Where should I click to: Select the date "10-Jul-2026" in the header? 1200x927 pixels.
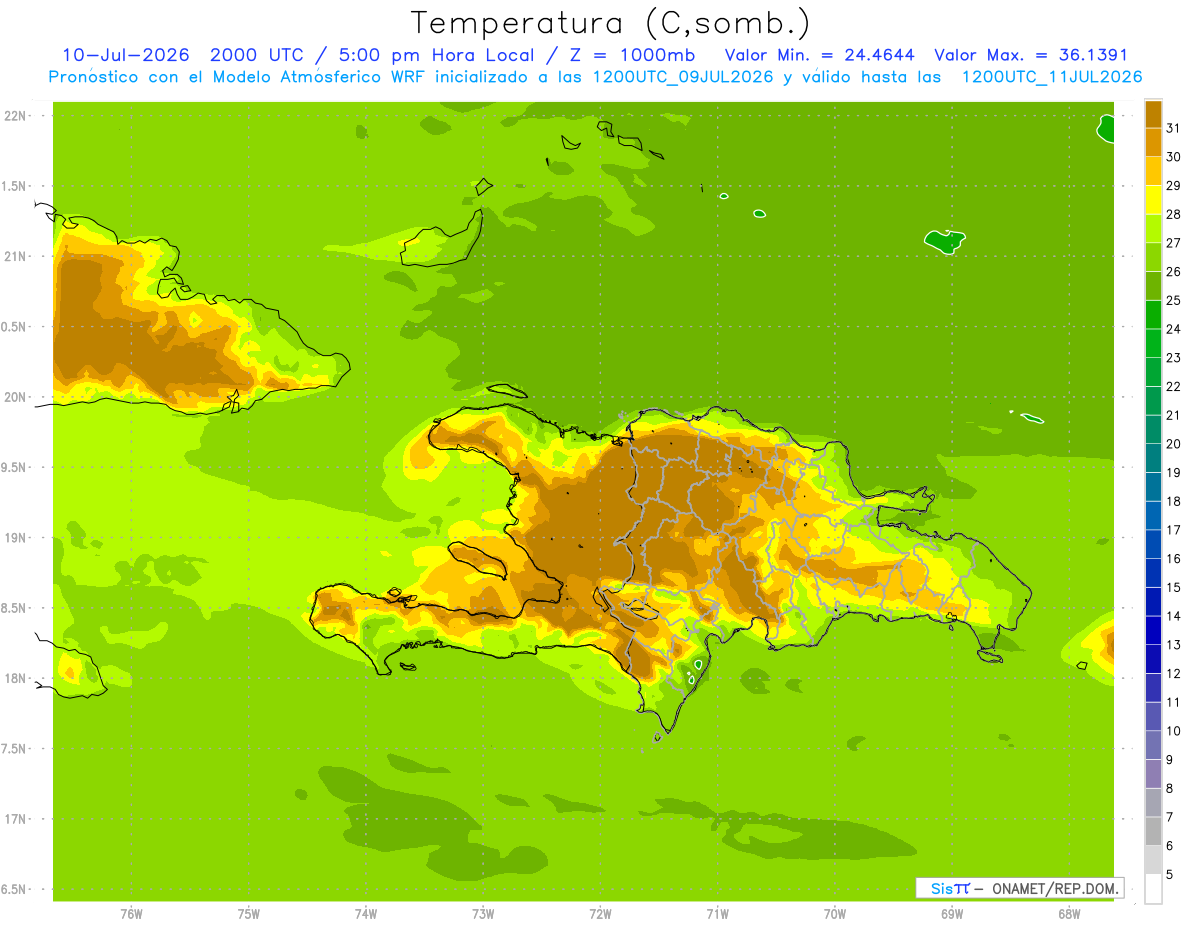click(126, 55)
